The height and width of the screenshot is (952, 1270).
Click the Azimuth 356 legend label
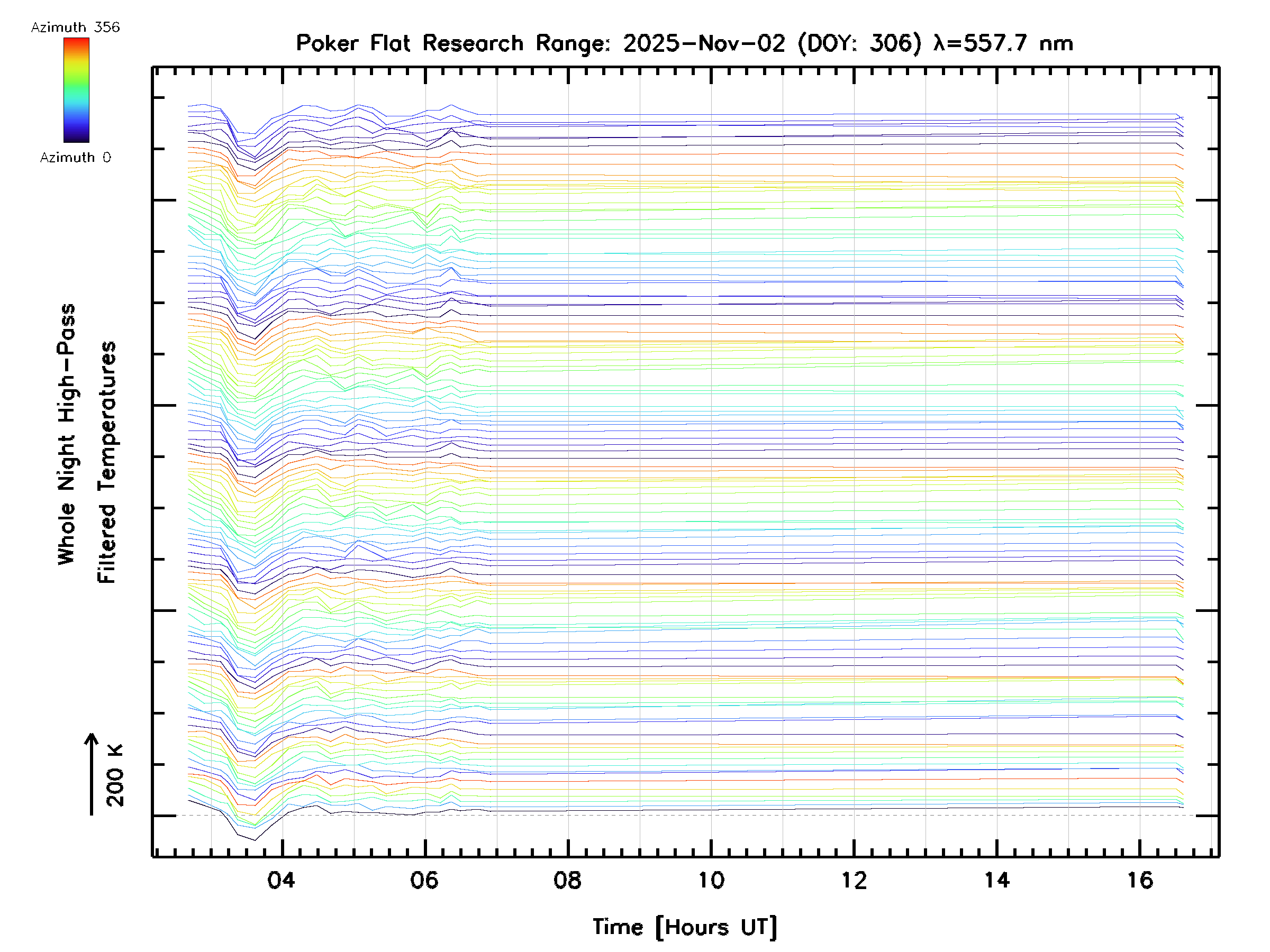75,28
